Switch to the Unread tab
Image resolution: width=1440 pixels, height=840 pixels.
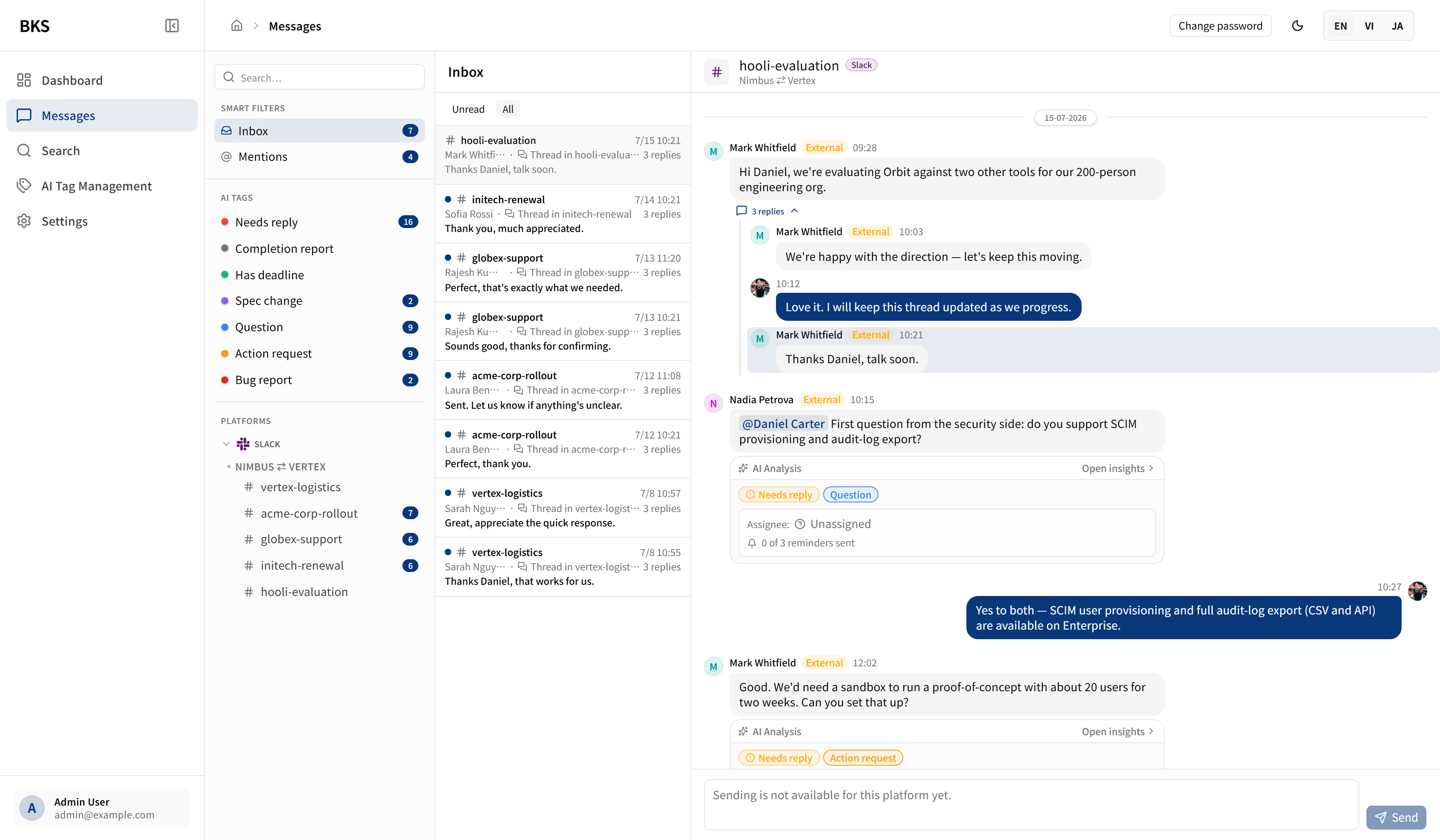pos(468,109)
